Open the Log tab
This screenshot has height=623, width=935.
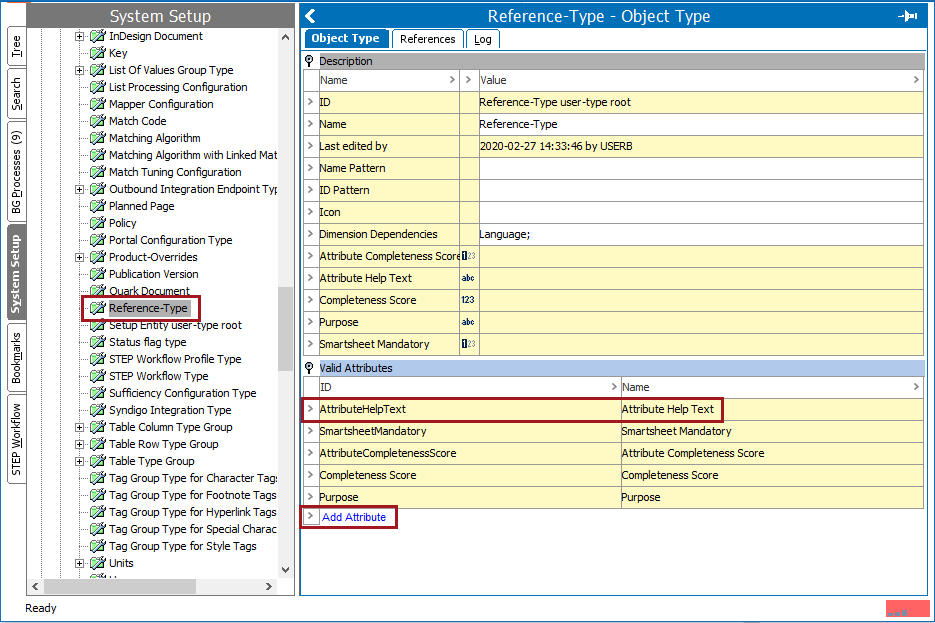pos(483,39)
